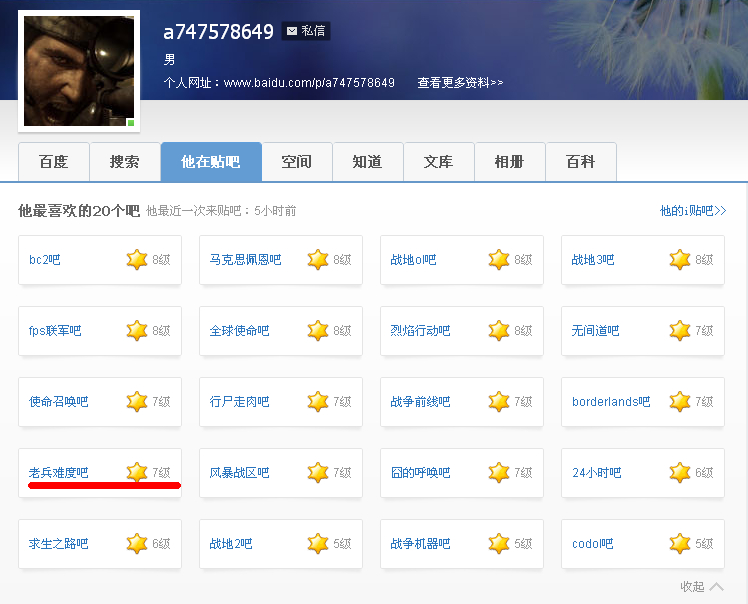Open the borderlands吧 forum link
748x604 pixels.
[611, 402]
